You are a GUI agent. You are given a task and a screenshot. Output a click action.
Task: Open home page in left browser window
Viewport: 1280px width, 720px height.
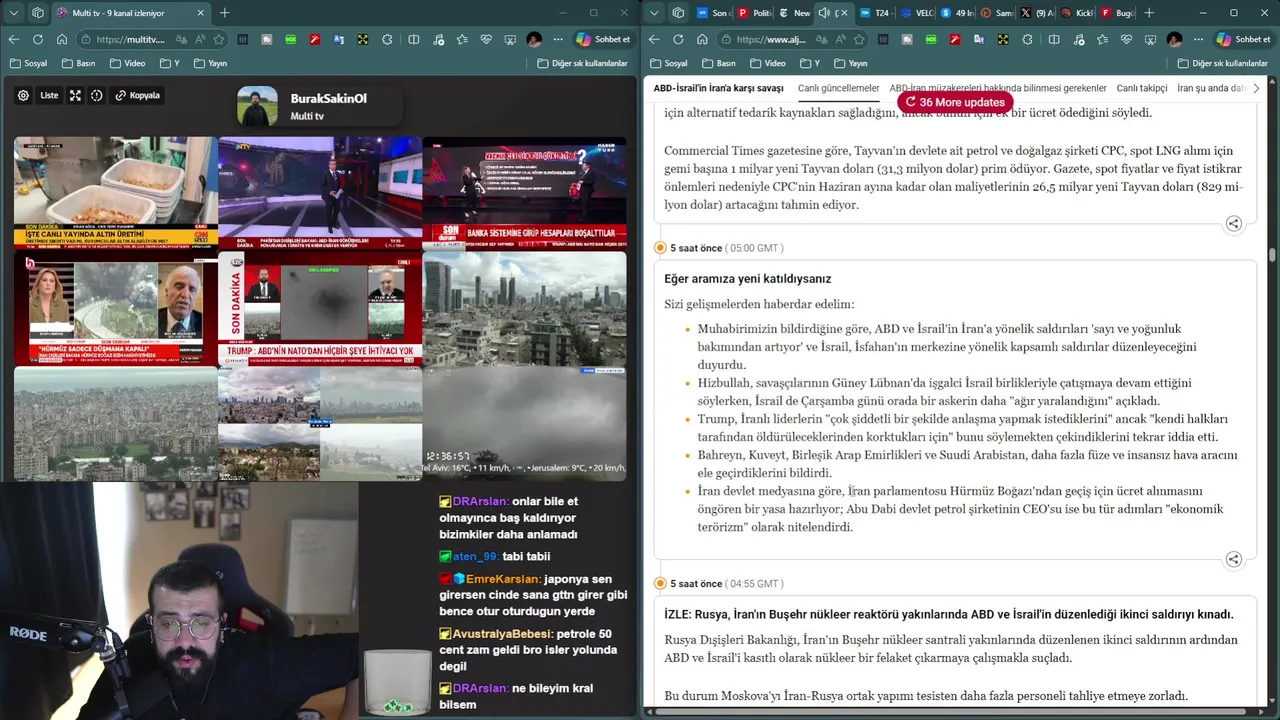(x=62, y=39)
